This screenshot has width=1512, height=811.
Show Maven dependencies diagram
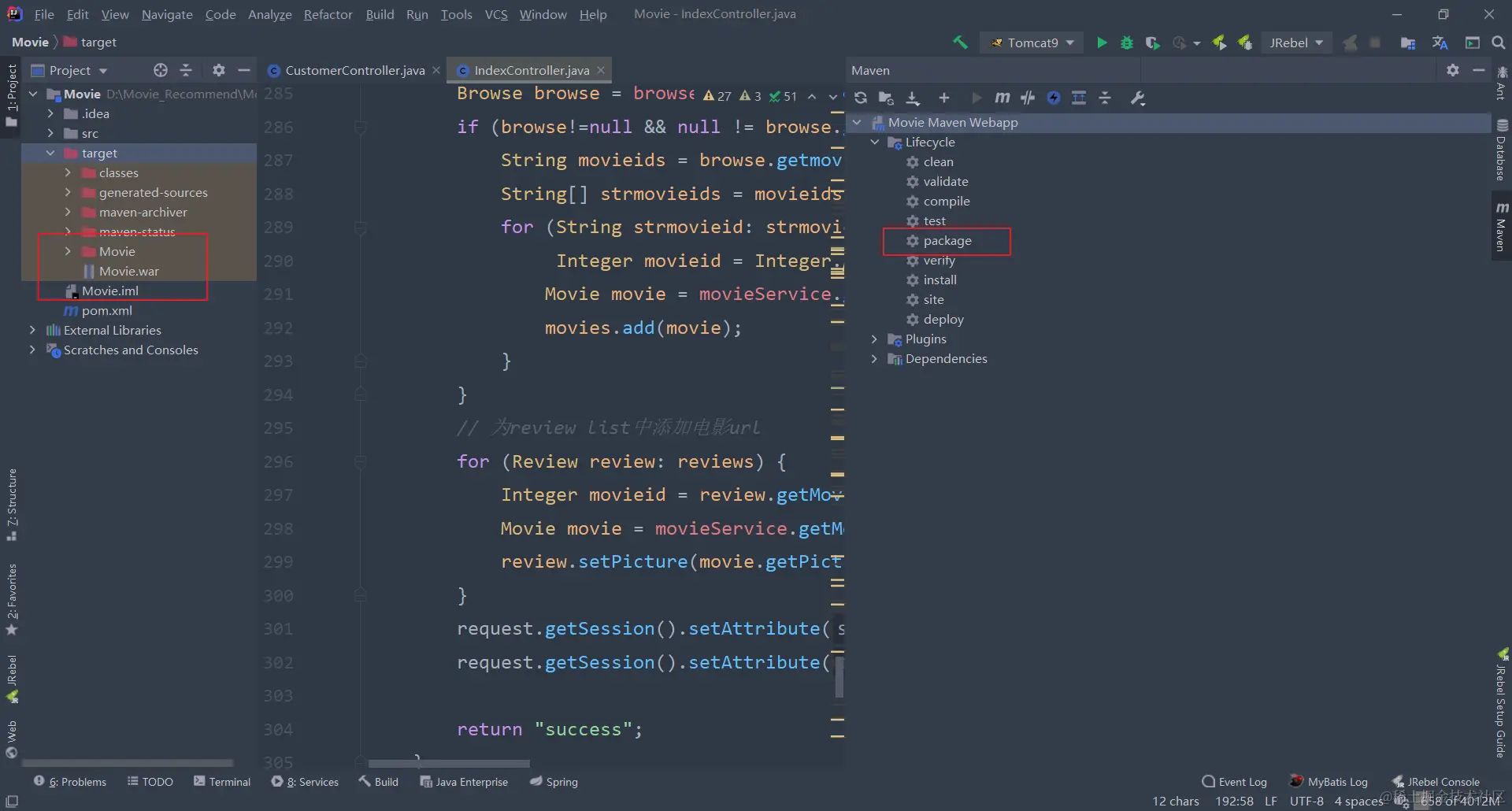(1079, 98)
